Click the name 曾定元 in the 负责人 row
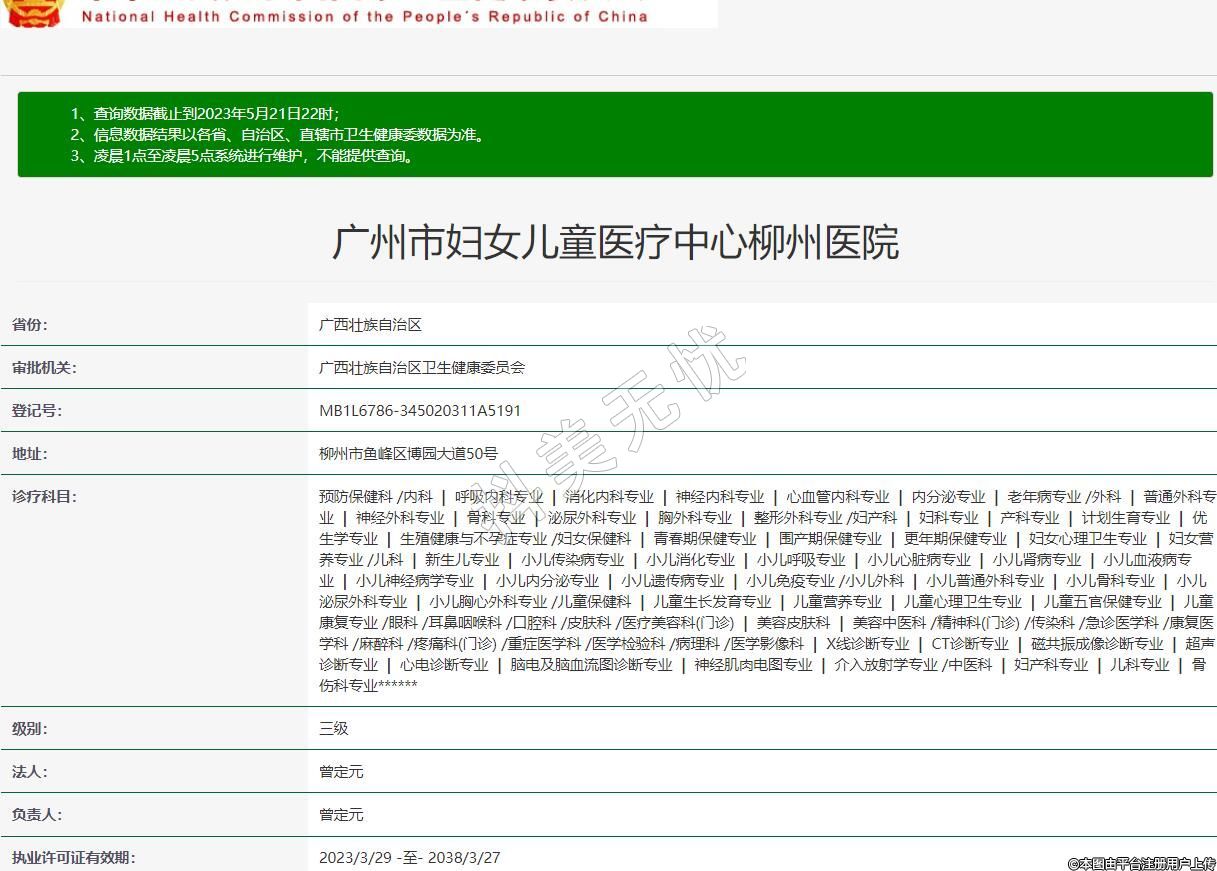The image size is (1217, 871). [341, 815]
